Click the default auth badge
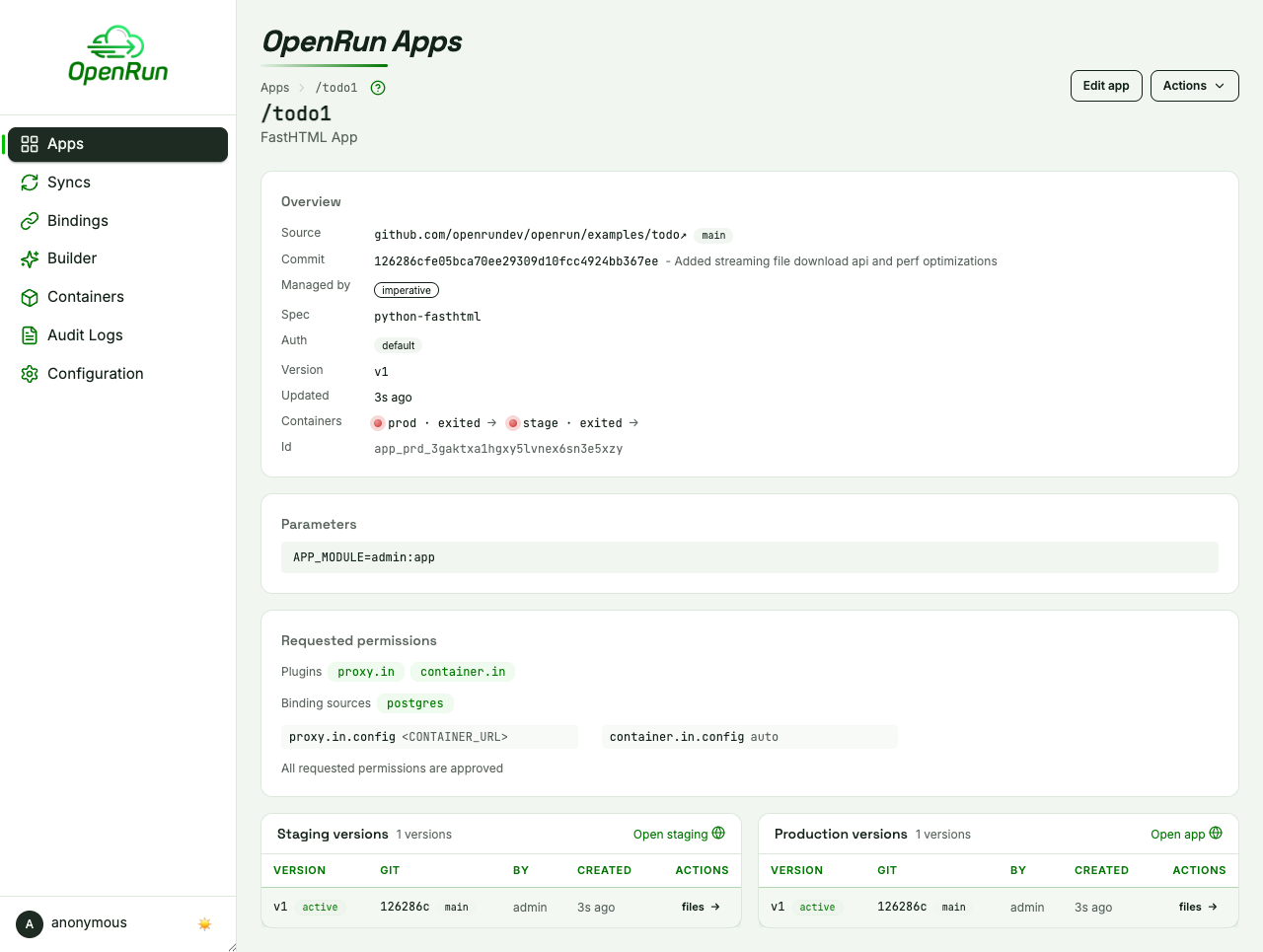 pyautogui.click(x=398, y=345)
